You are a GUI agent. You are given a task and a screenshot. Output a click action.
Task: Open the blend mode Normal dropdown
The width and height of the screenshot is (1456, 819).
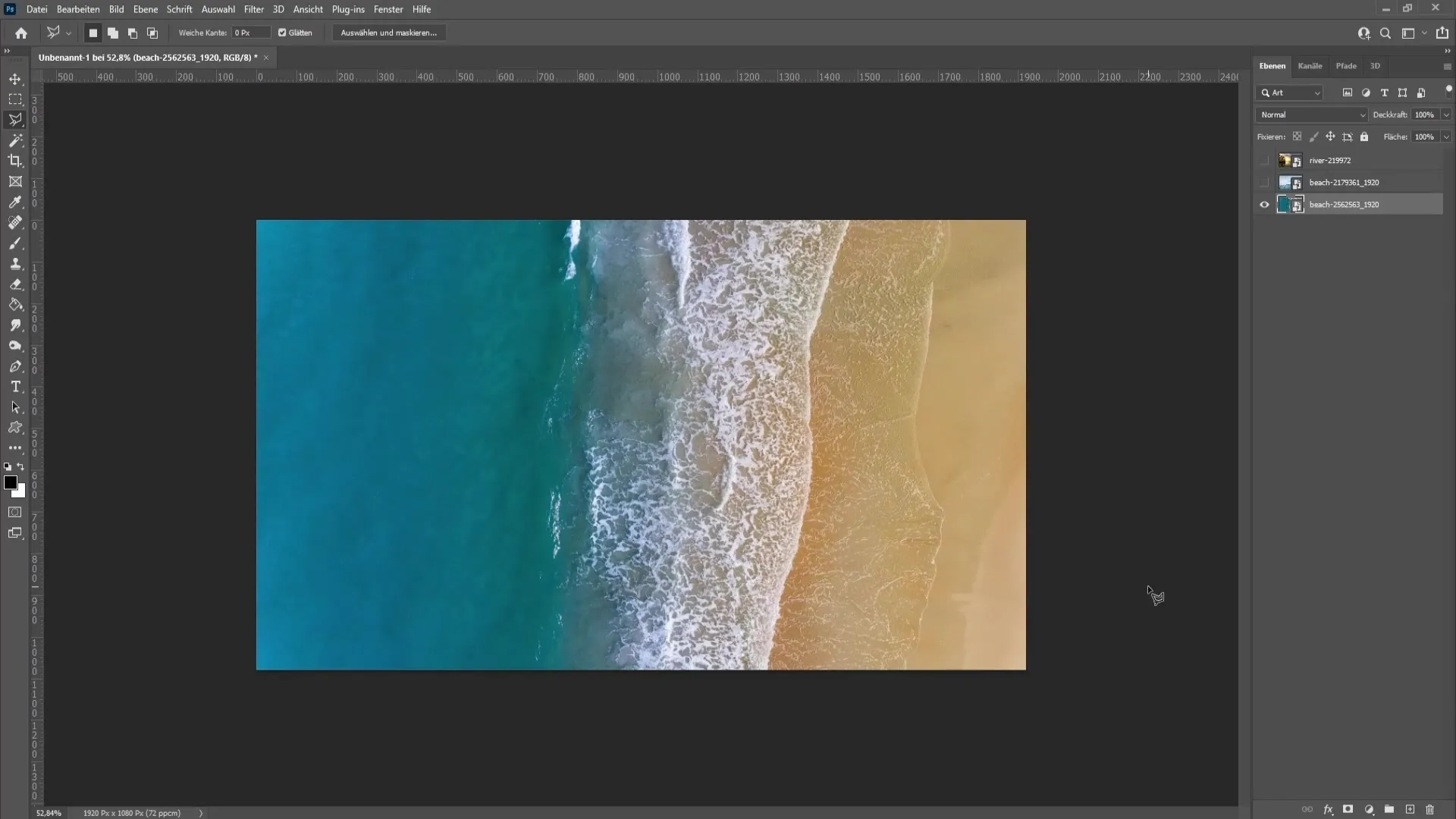click(1312, 115)
